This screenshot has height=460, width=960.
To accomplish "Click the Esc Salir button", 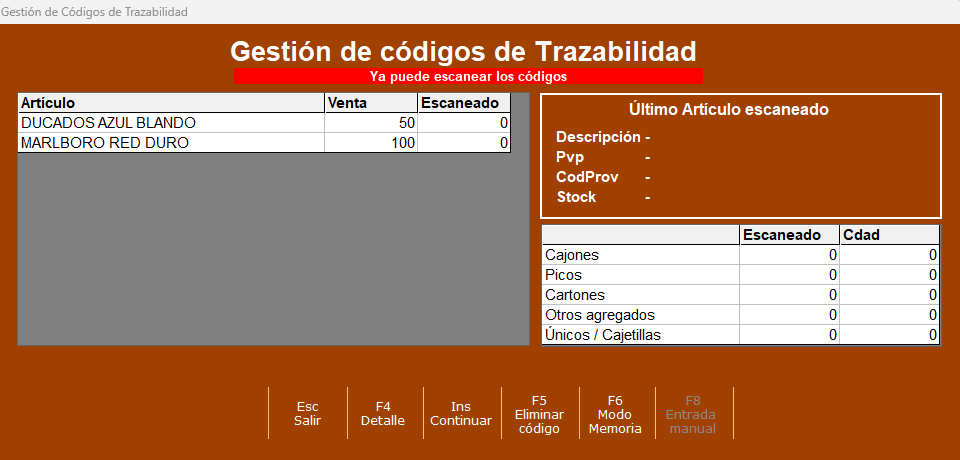I will 307,413.
